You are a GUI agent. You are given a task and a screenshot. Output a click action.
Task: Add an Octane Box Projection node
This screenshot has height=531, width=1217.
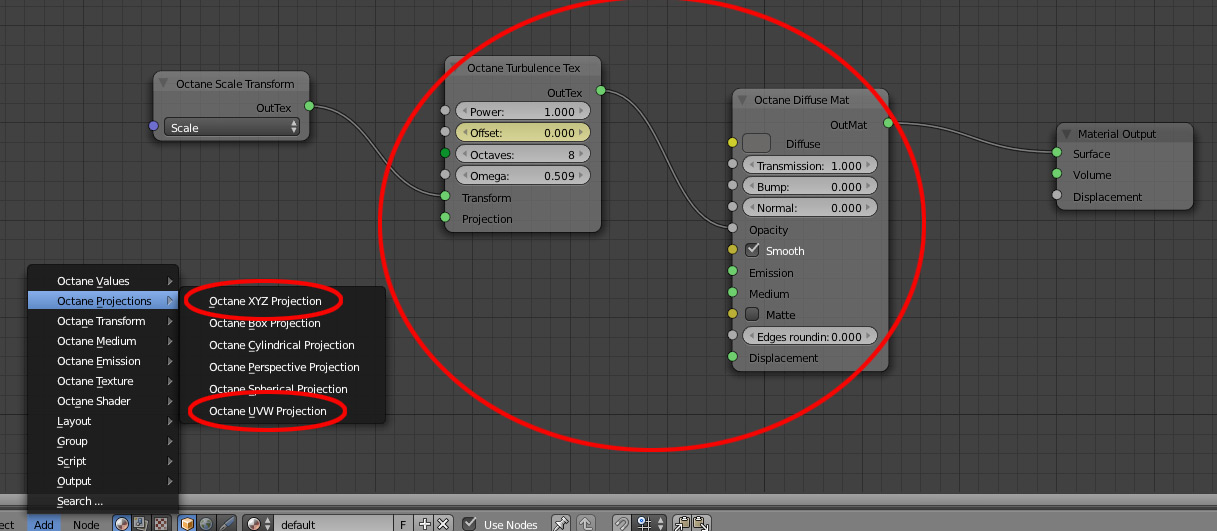click(282, 323)
